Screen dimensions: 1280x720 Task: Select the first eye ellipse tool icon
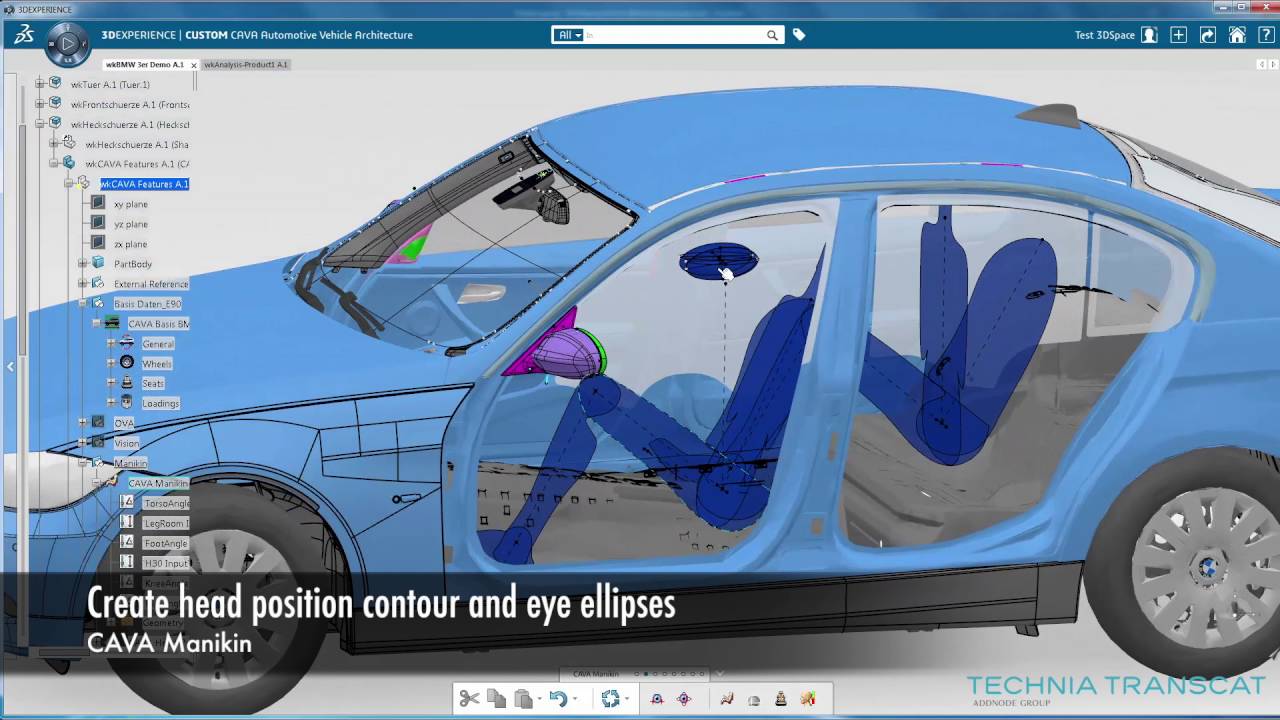coord(657,699)
